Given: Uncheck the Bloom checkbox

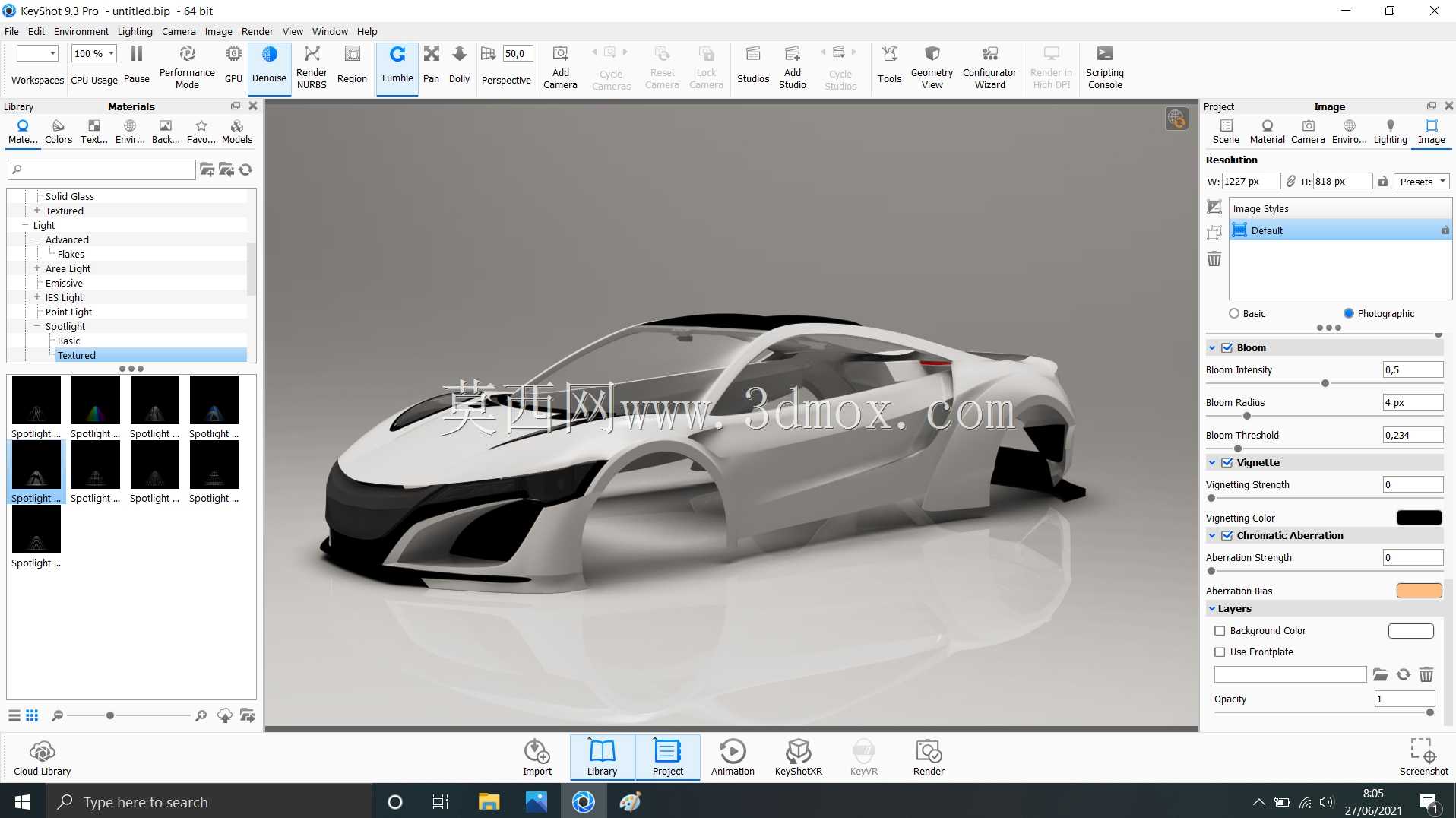Looking at the screenshot, I should [1227, 347].
